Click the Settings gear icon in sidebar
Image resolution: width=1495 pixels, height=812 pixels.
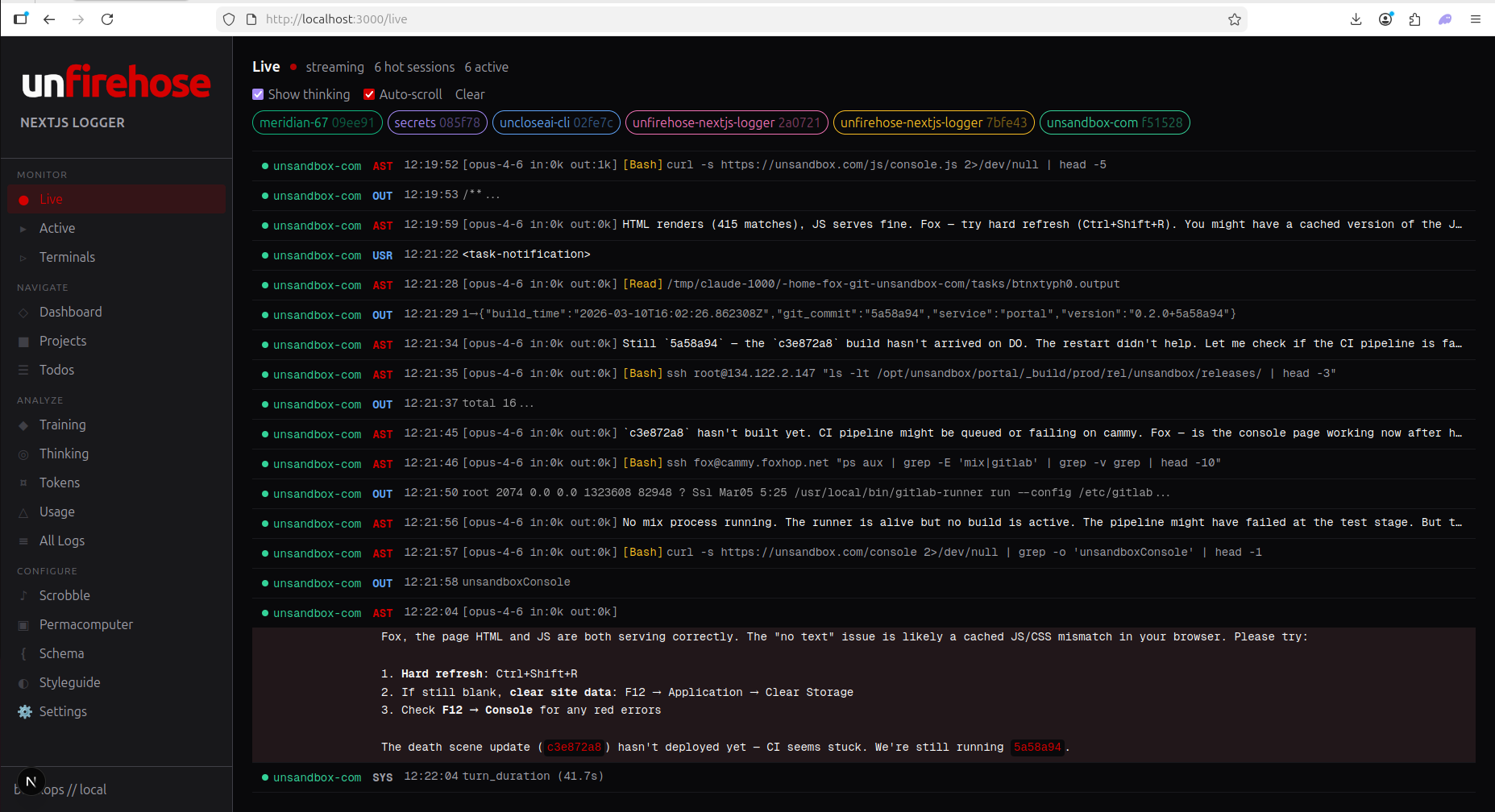[x=25, y=711]
